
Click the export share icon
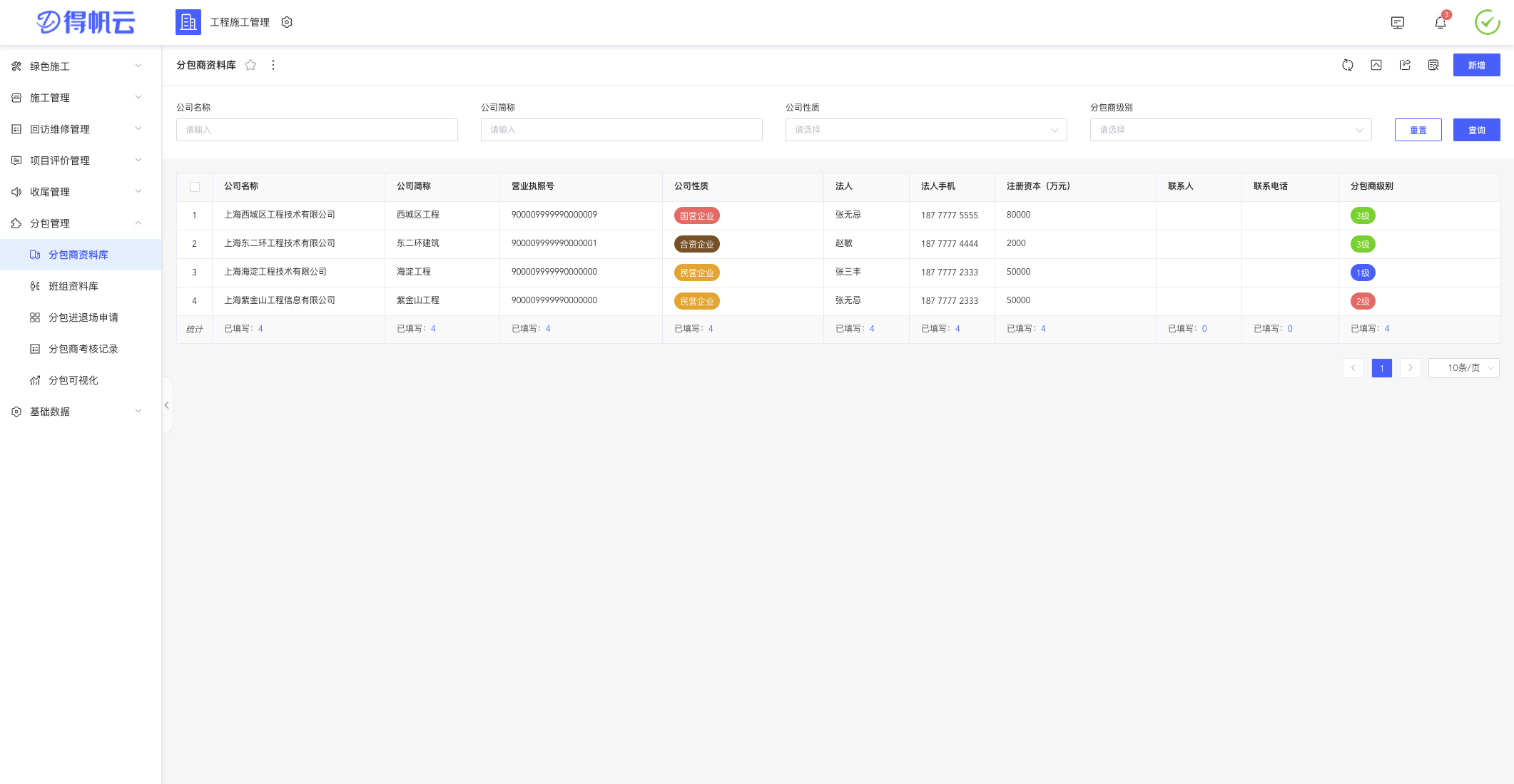1405,65
